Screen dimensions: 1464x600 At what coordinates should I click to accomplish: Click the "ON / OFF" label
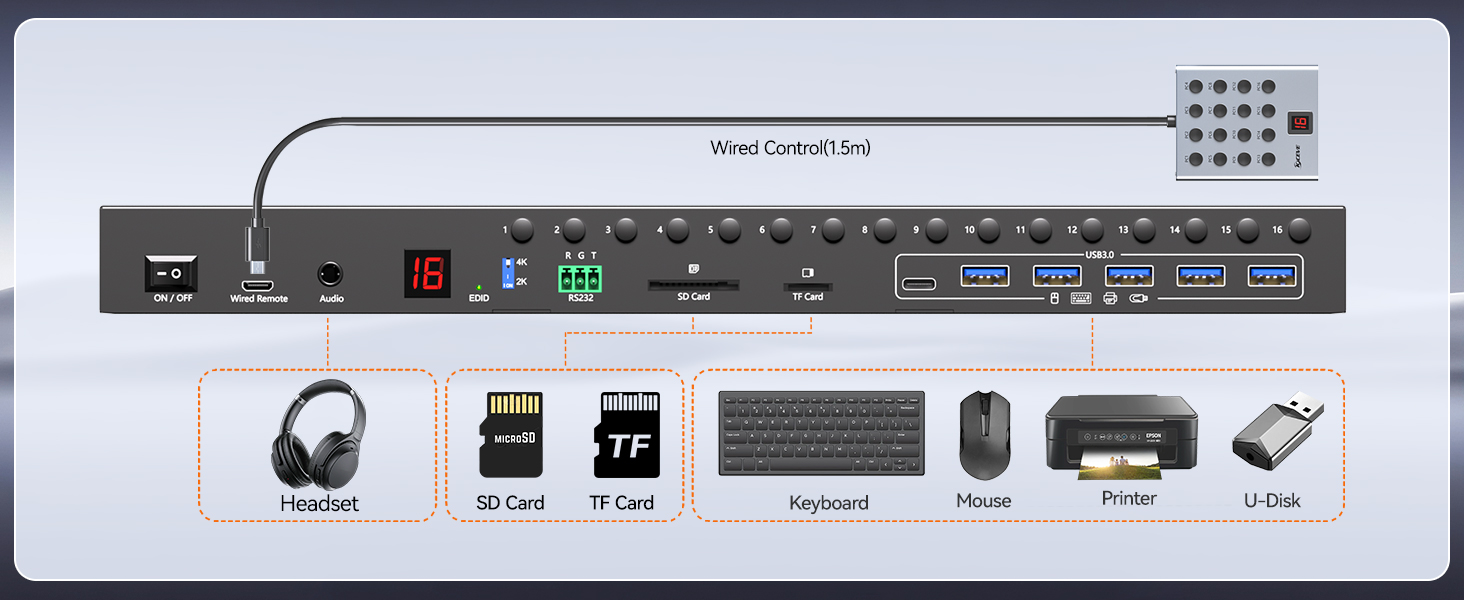click(173, 299)
